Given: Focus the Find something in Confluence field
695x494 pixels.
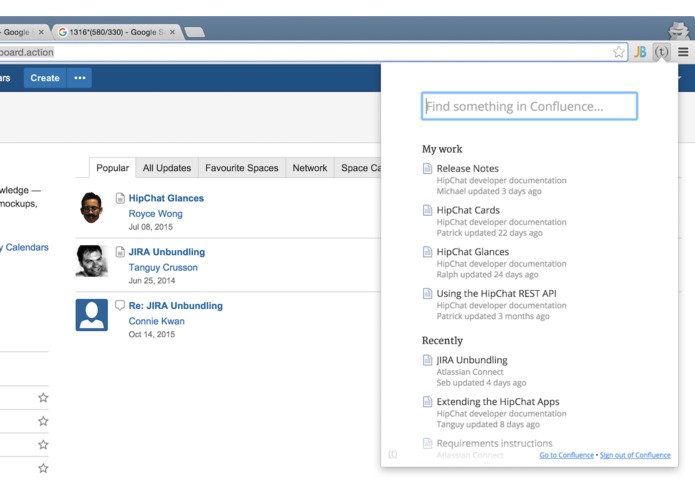Looking at the screenshot, I should [529, 106].
